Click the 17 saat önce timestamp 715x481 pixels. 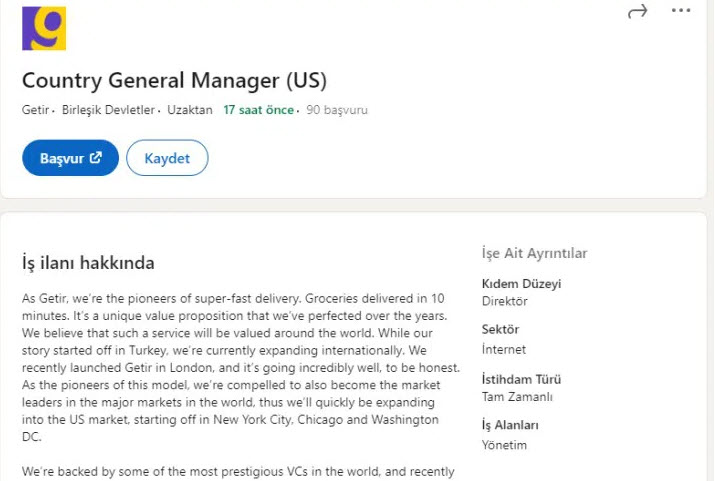(x=258, y=110)
